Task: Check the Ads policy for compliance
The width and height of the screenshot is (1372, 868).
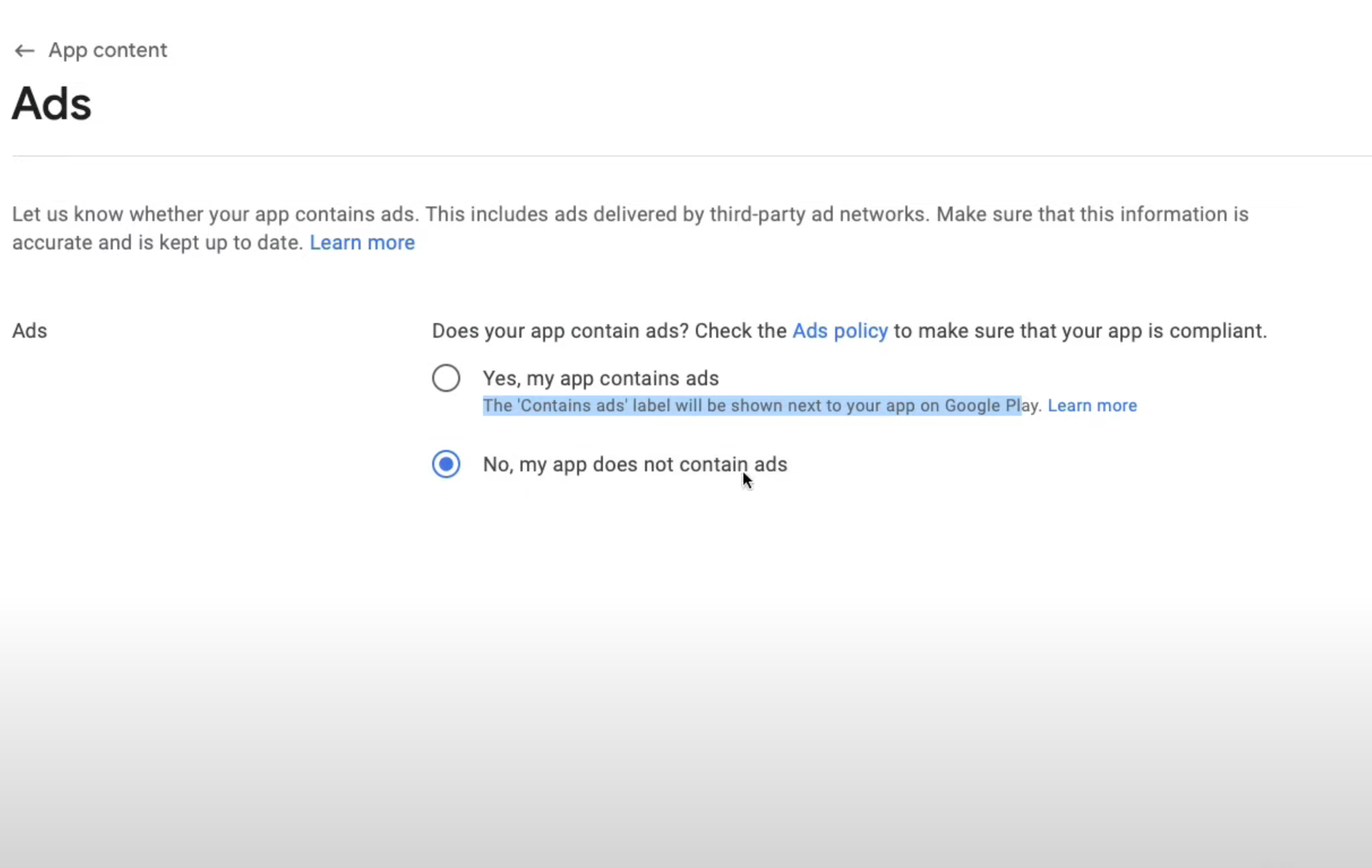Action: point(839,331)
